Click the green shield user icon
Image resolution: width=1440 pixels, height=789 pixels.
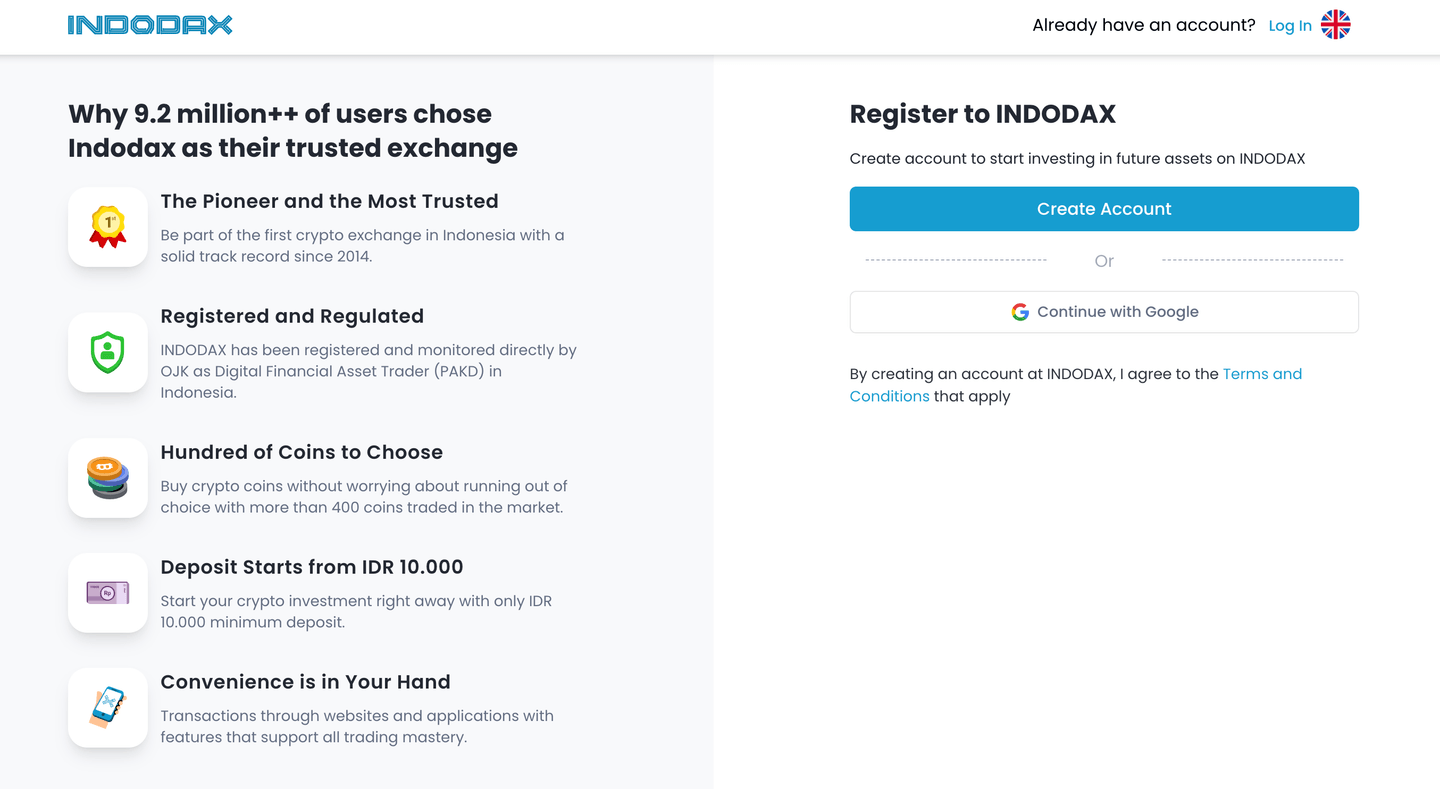click(108, 352)
